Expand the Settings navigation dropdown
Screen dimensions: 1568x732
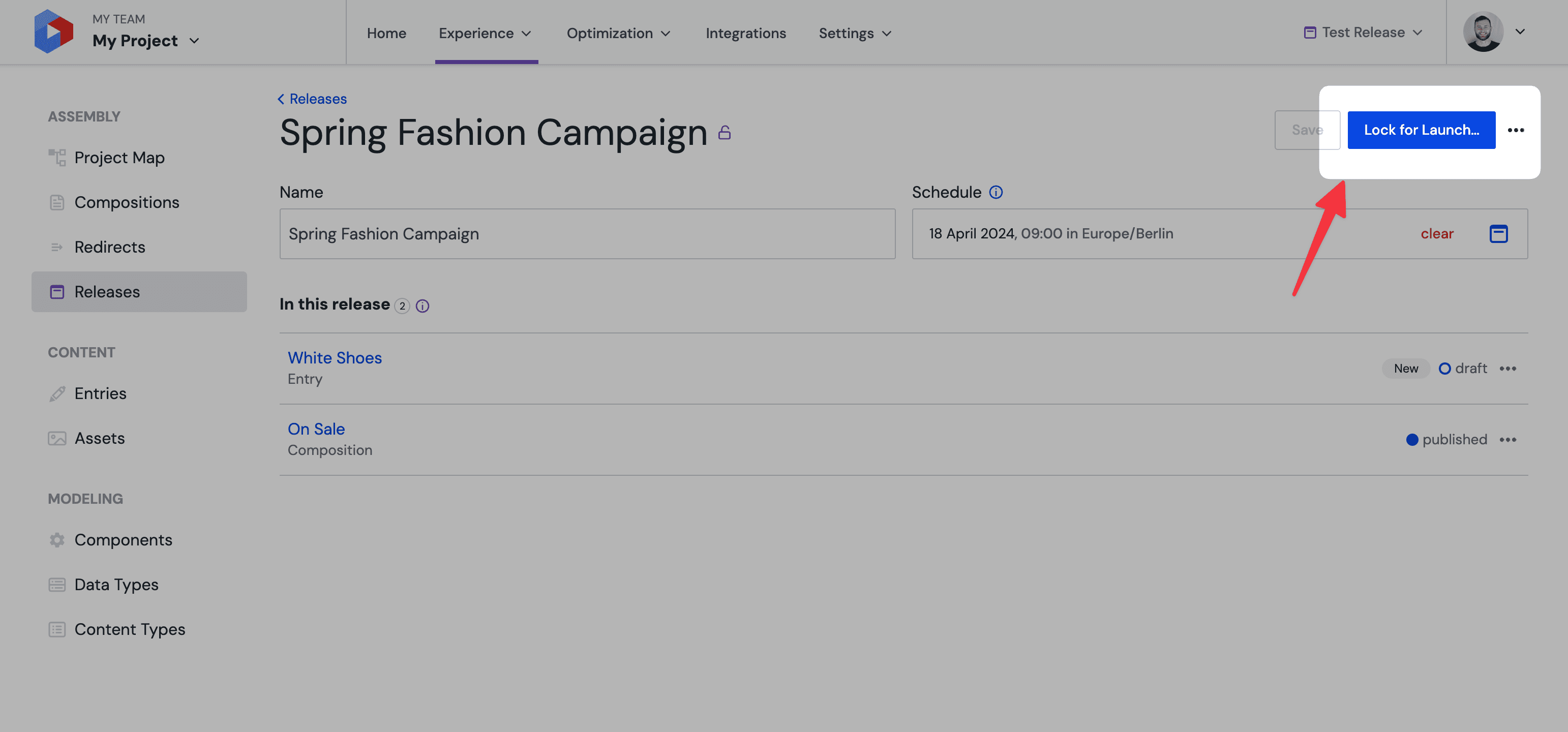[855, 32]
